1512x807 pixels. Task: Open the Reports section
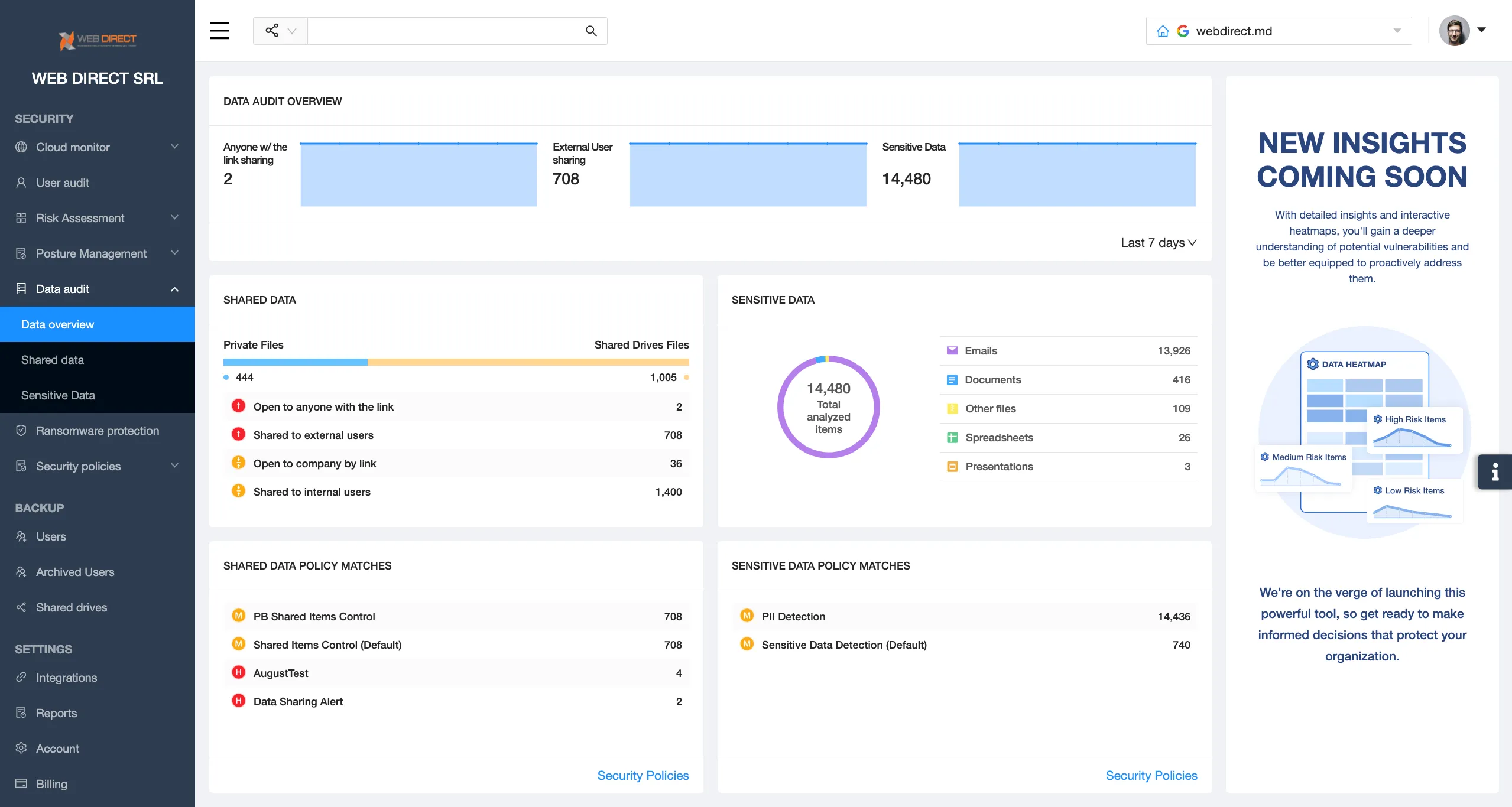coord(56,712)
